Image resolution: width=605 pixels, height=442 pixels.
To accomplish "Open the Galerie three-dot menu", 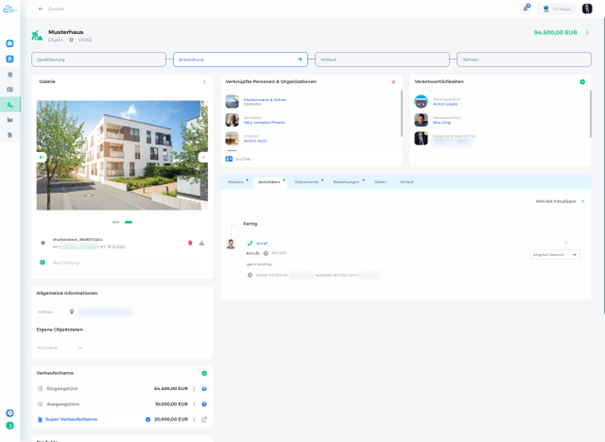I will click(x=204, y=82).
